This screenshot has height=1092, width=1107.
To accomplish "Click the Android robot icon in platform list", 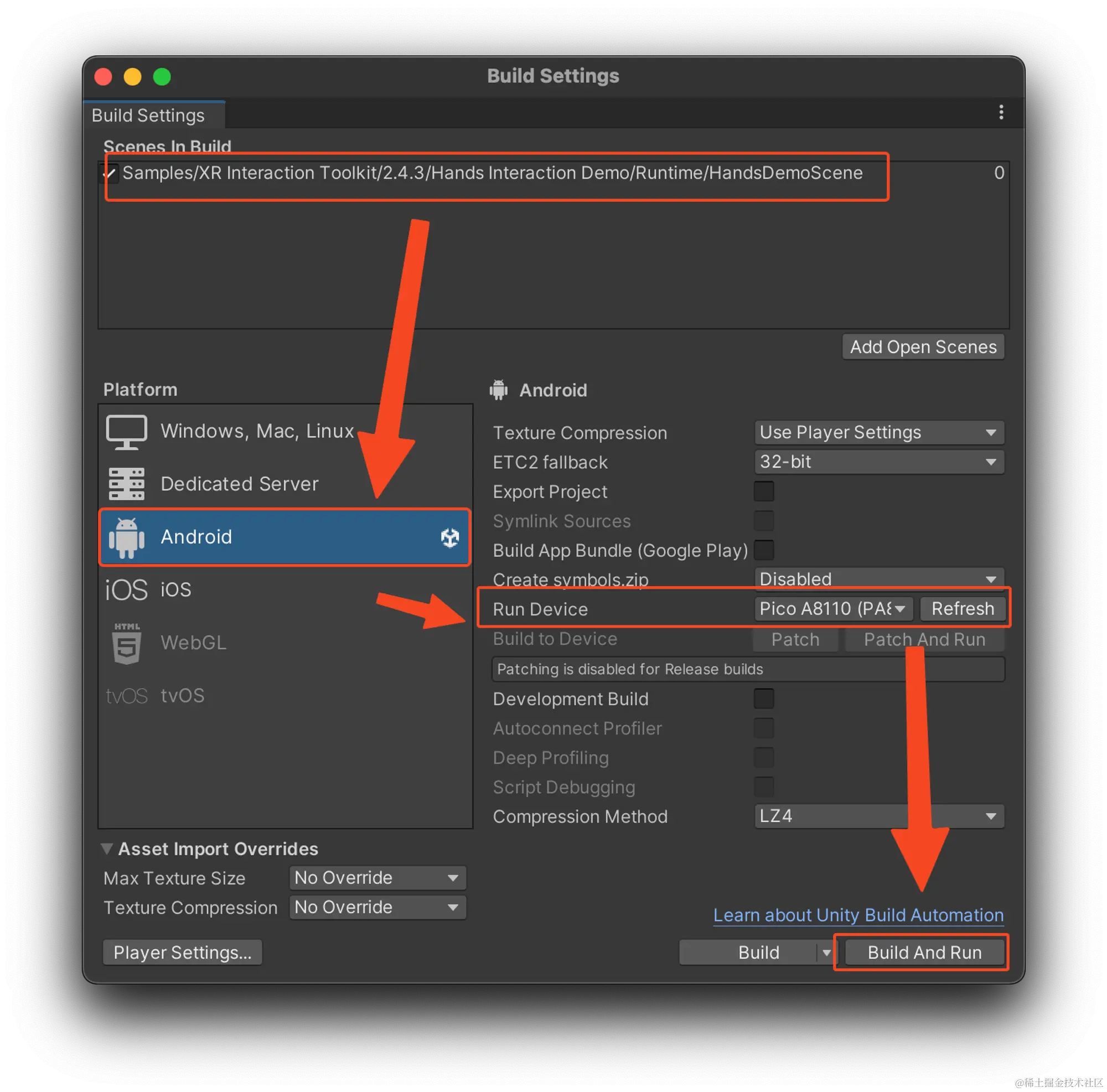I will pos(126,537).
